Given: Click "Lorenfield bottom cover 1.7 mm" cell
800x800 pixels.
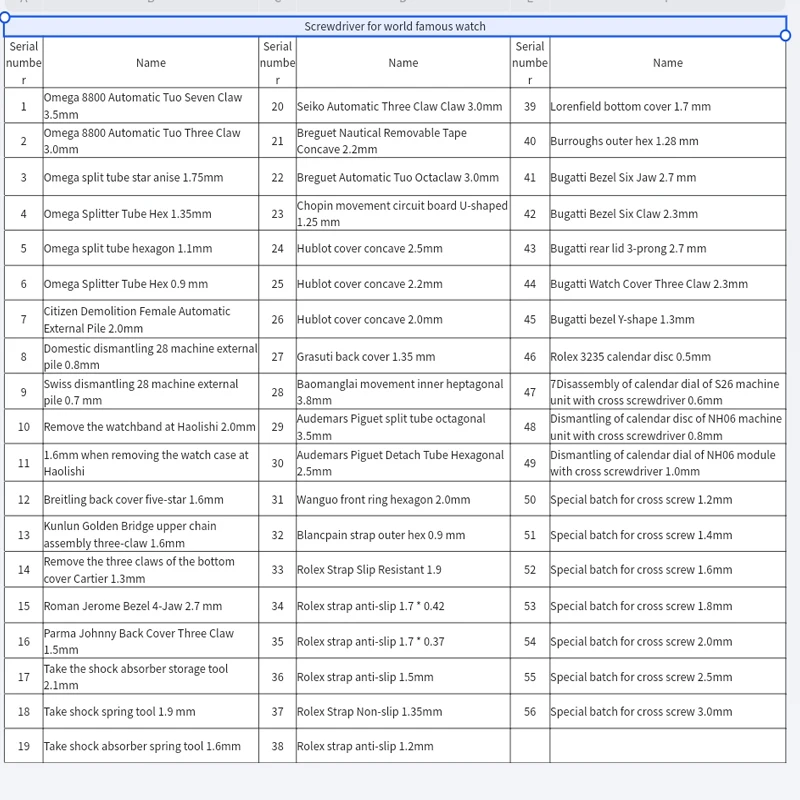Looking at the screenshot, I should click(668, 106).
